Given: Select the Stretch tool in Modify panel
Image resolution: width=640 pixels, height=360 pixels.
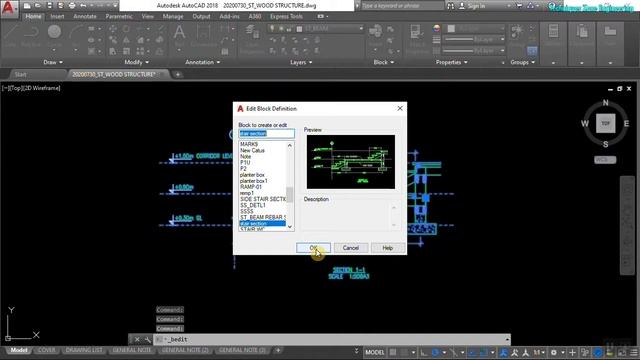Looking at the screenshot, I should point(113,51).
